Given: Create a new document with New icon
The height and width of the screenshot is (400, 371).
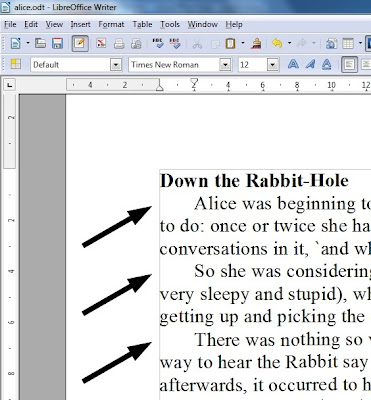Looking at the screenshot, I should click(15, 43).
